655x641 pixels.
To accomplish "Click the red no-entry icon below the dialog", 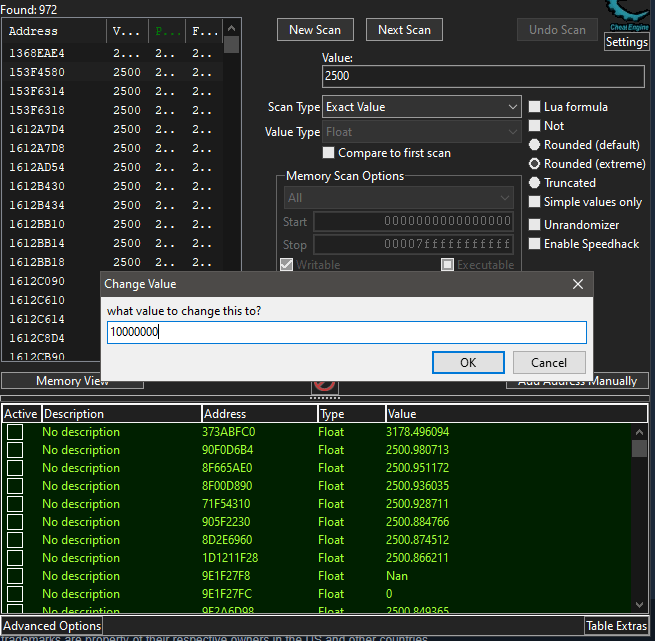I will [x=325, y=385].
